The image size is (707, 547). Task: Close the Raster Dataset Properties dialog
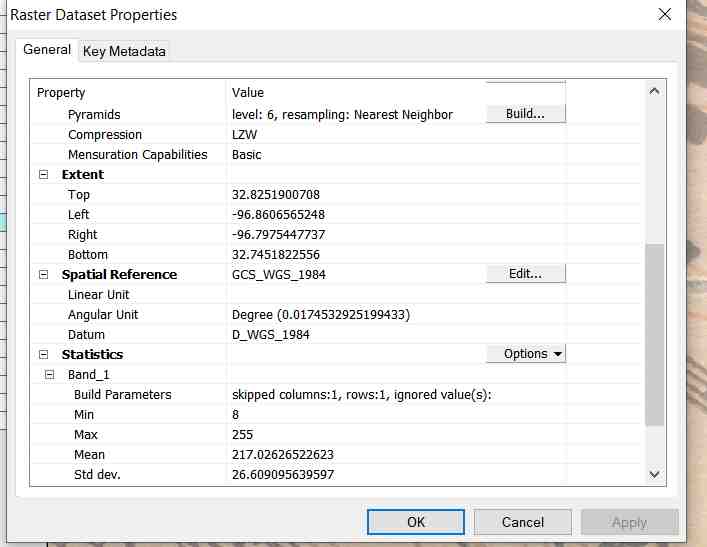coord(664,15)
